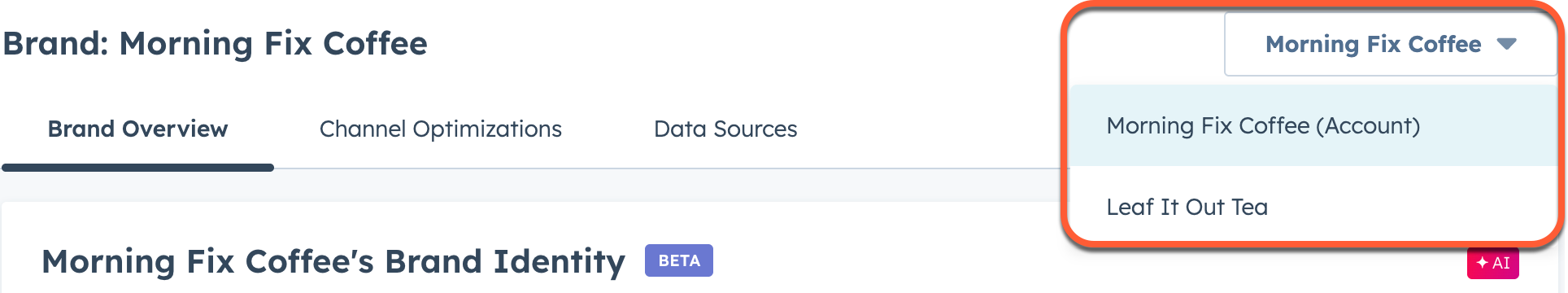Image resolution: width=1568 pixels, height=293 pixels.
Task: Click the pink AI button
Action: click(x=1493, y=263)
